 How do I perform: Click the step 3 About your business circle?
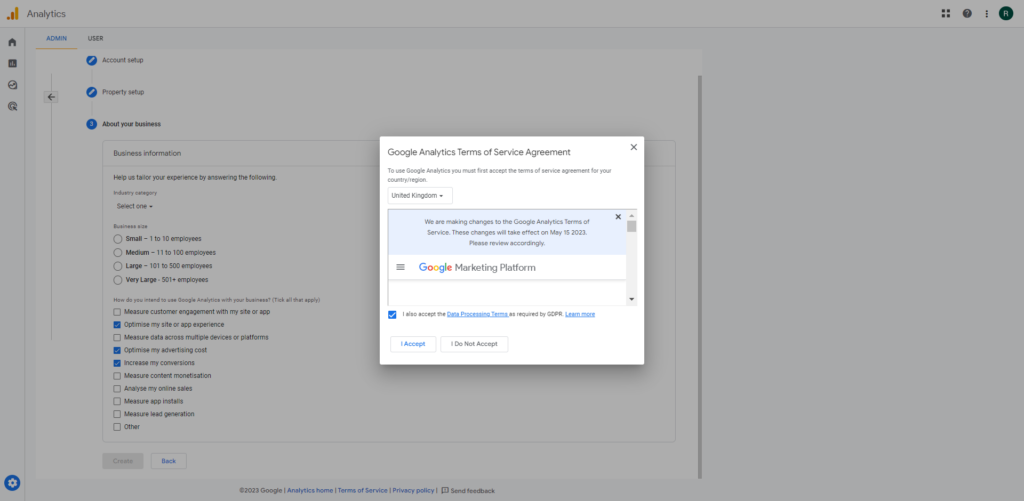click(92, 124)
